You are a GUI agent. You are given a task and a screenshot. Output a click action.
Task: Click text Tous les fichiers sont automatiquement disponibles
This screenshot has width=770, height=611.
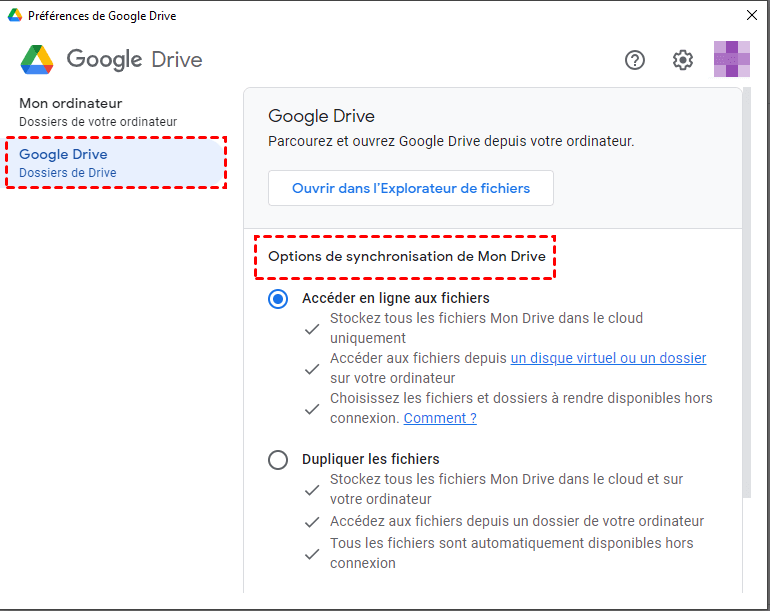click(x=511, y=553)
